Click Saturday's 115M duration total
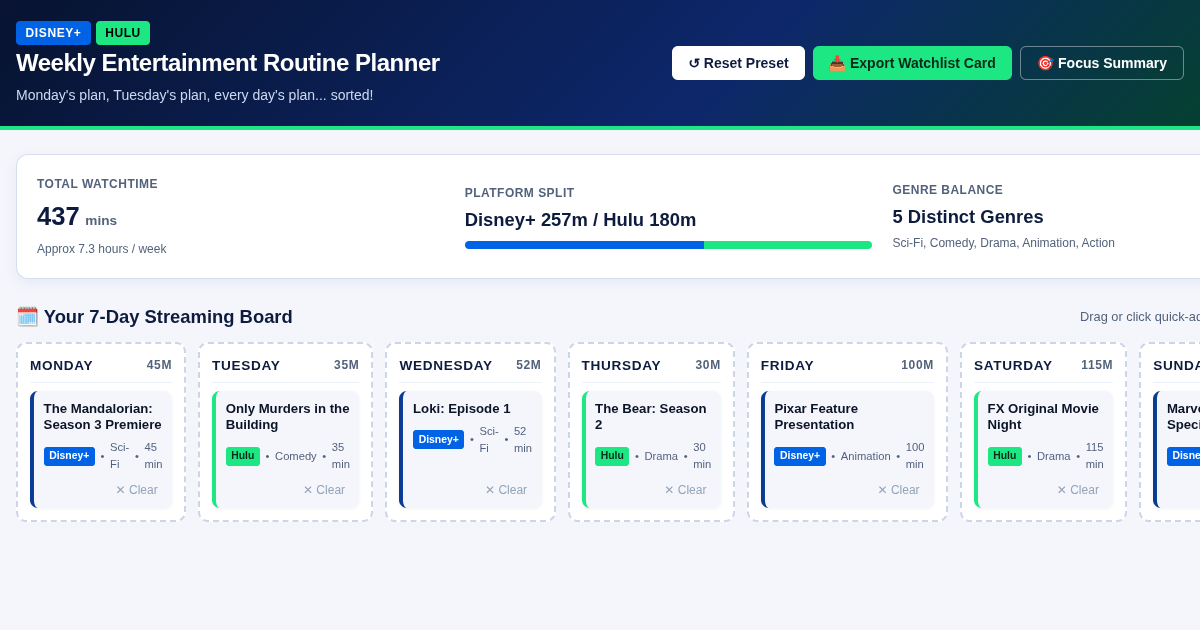1200x630 pixels. click(x=1097, y=365)
